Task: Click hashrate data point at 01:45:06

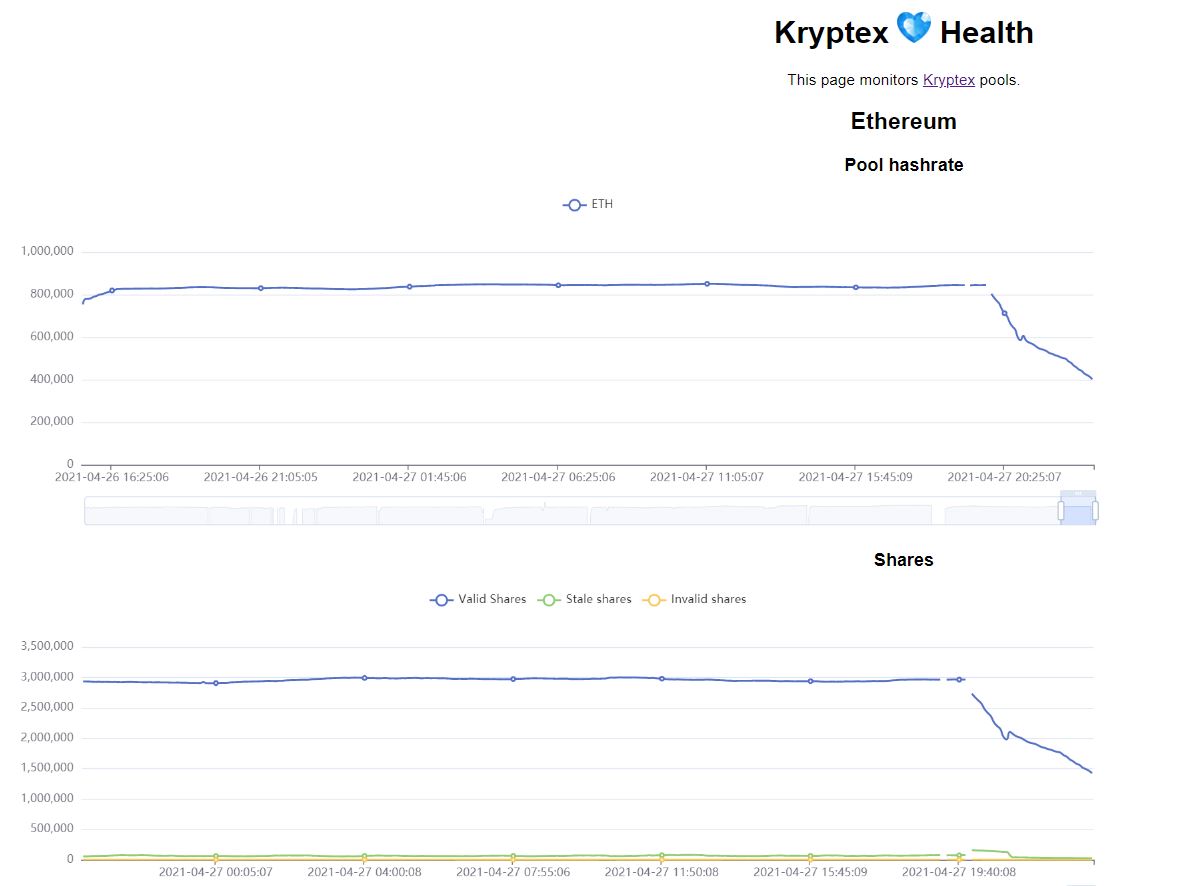Action: 410,287
